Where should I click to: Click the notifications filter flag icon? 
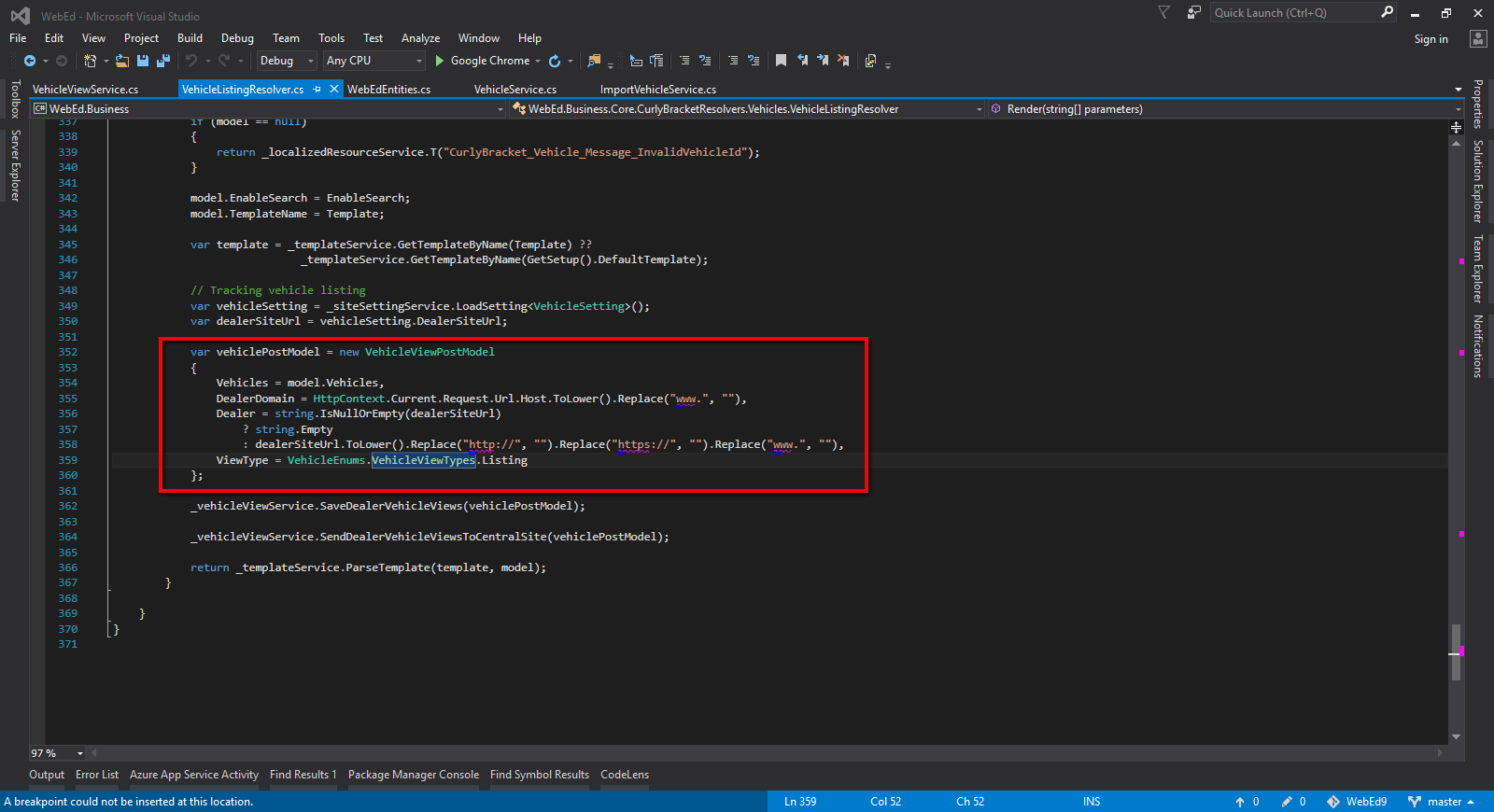click(x=1163, y=13)
